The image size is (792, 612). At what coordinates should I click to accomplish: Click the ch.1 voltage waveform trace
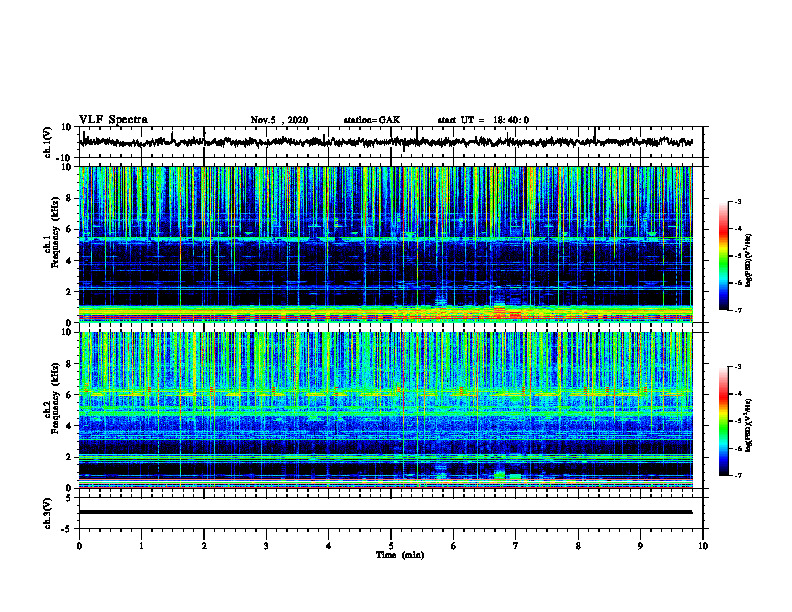point(385,142)
